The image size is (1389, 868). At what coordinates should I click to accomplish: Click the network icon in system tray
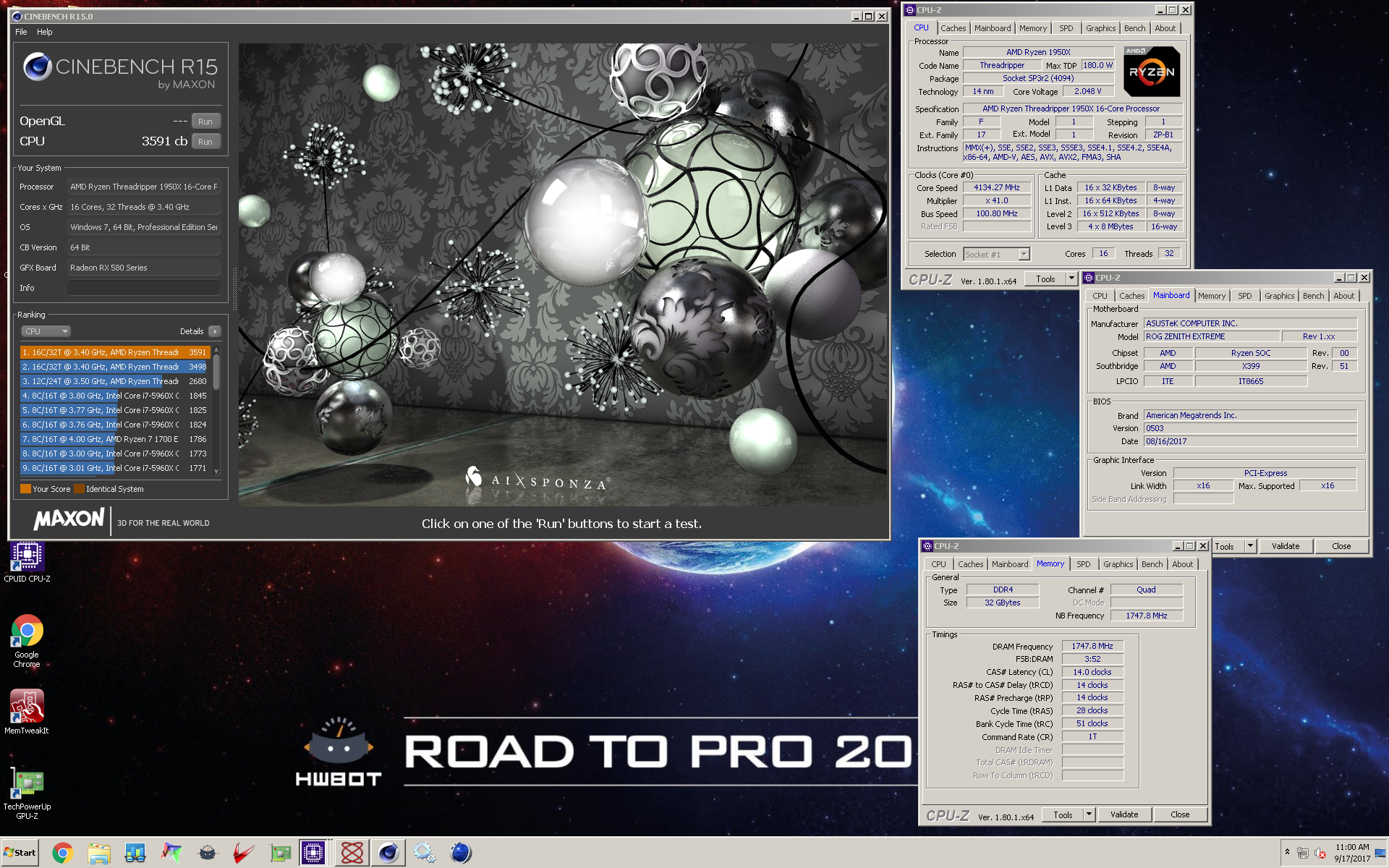coord(1302,853)
